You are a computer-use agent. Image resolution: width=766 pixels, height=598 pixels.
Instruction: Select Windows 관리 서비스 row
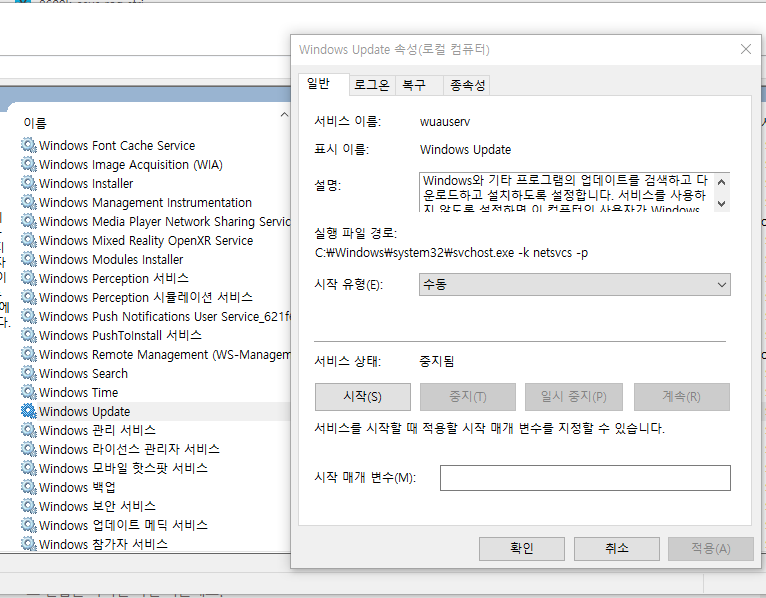click(155, 430)
